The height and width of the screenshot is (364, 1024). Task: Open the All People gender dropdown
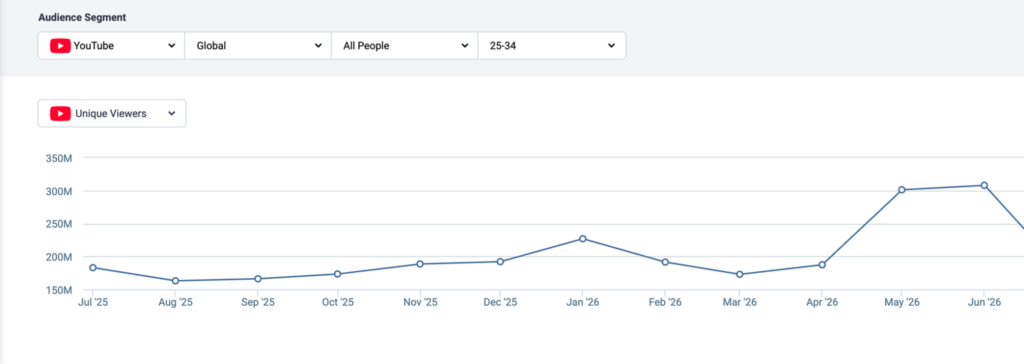(x=405, y=46)
